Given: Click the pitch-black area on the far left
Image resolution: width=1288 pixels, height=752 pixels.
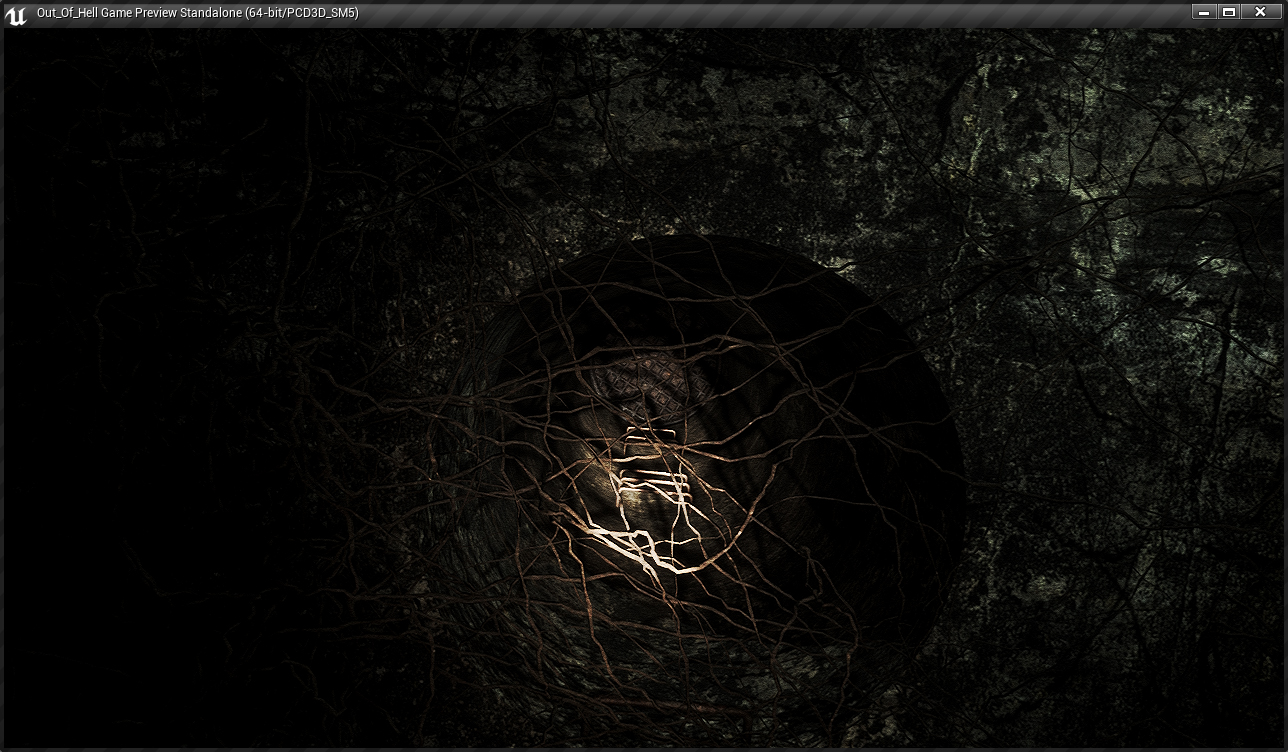Looking at the screenshot, I should click(x=60, y=450).
